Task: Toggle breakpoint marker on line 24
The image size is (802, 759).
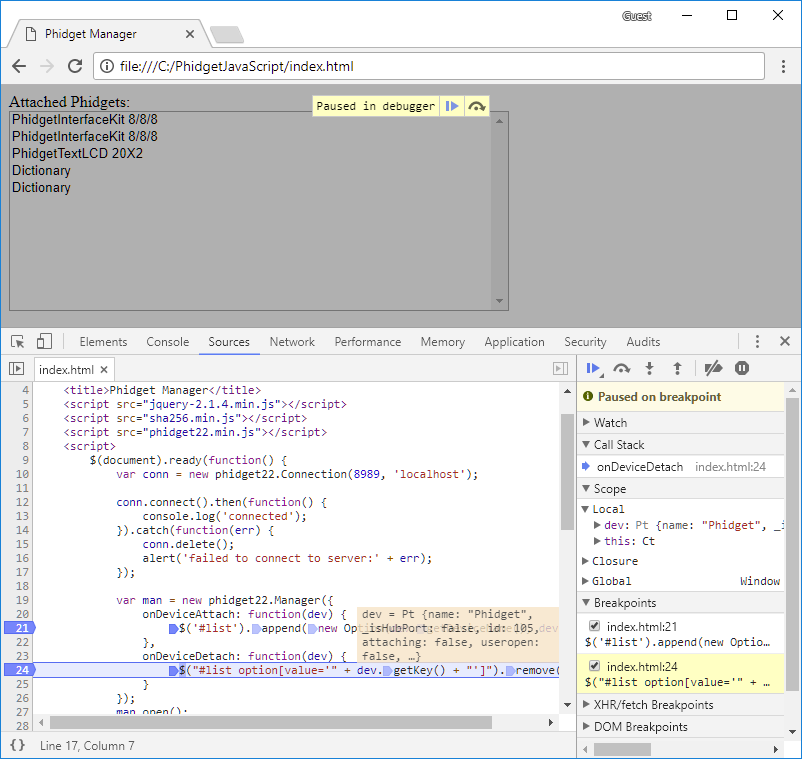Action: click(19, 669)
